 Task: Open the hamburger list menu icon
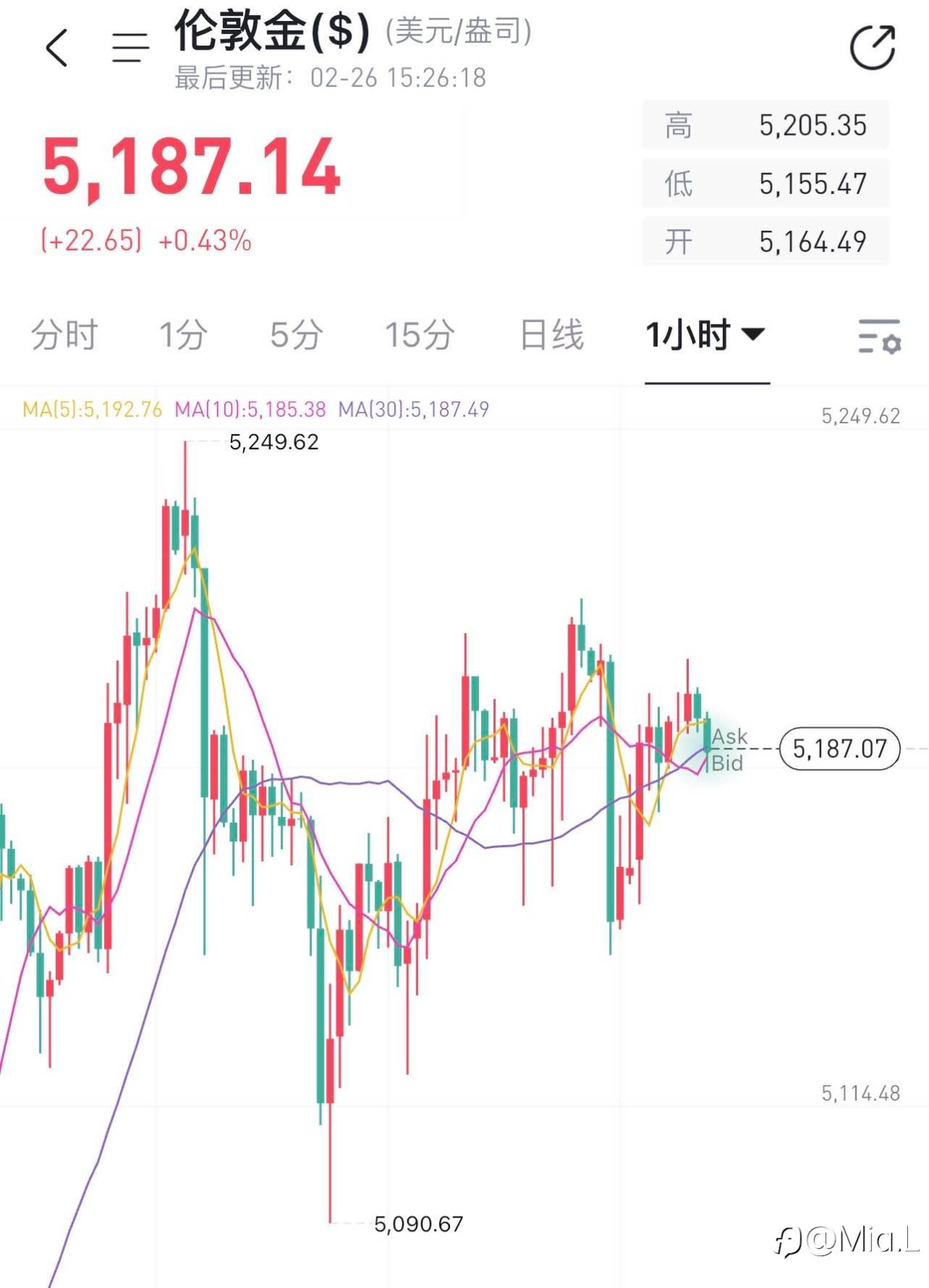[131, 48]
